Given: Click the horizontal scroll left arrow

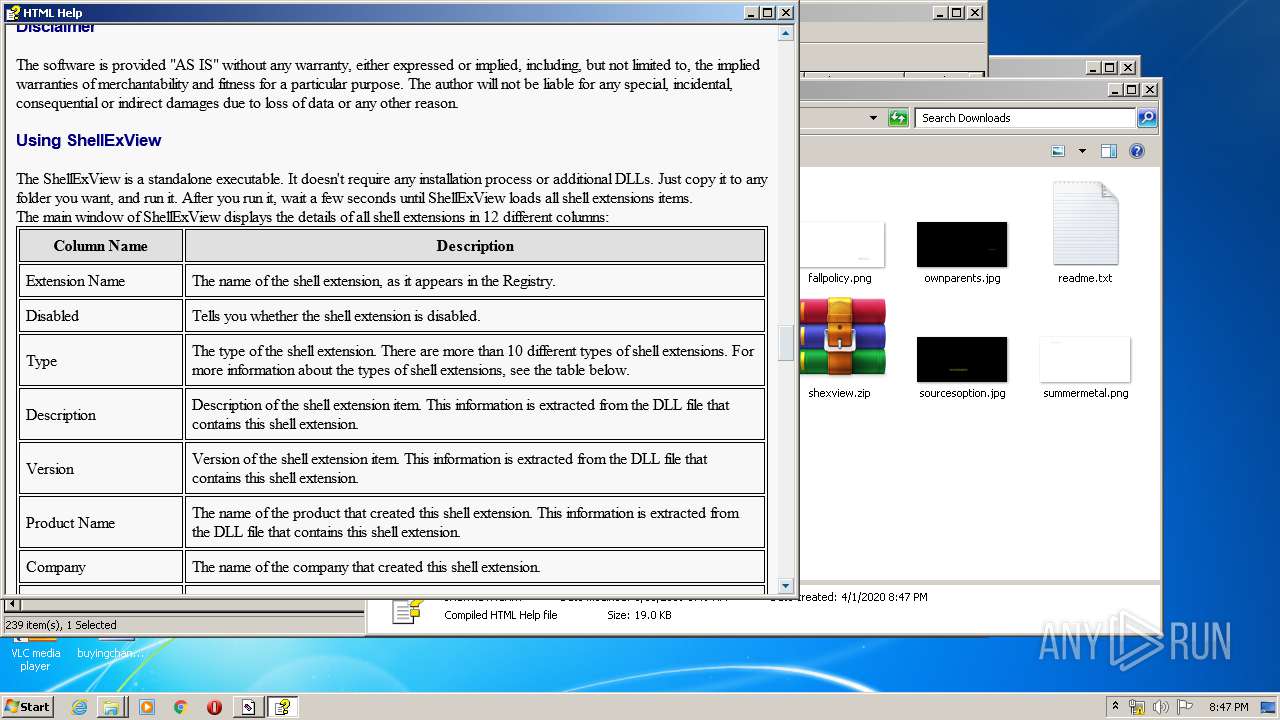Looking at the screenshot, I should point(11,604).
